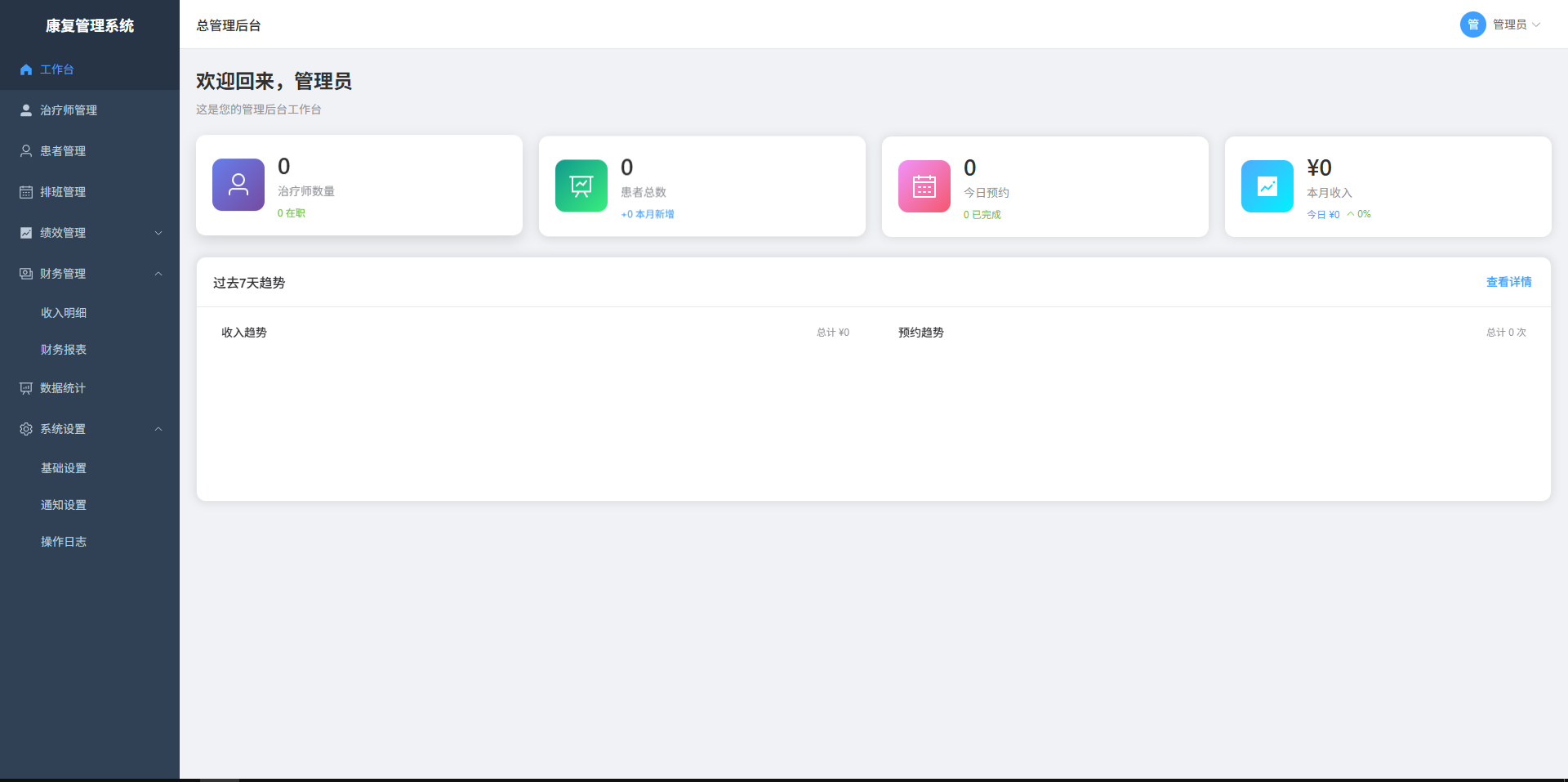
Task: Collapse the 系统设置 submenu chevron
Action: click(x=158, y=429)
